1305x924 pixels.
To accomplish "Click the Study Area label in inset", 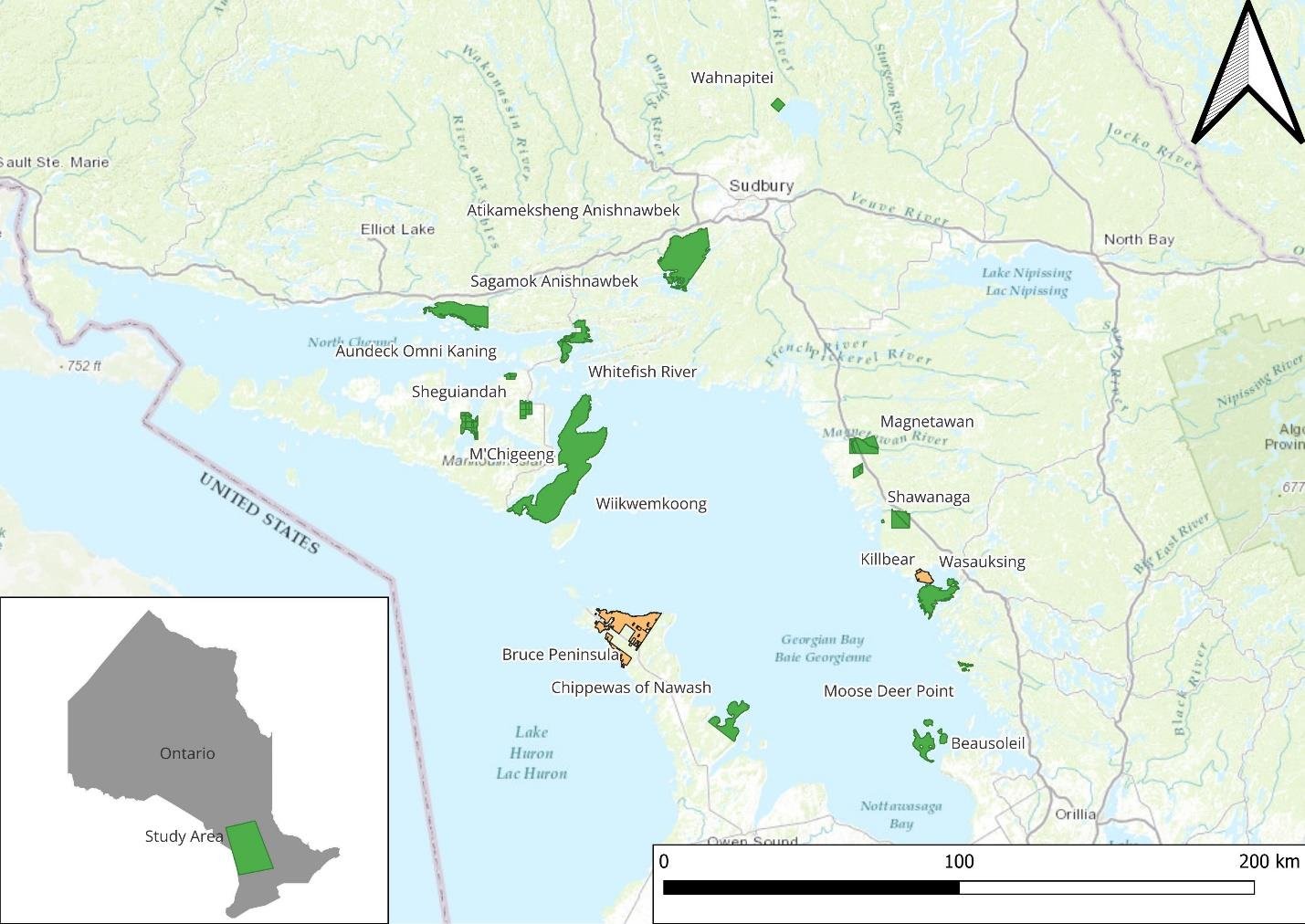I will [184, 836].
